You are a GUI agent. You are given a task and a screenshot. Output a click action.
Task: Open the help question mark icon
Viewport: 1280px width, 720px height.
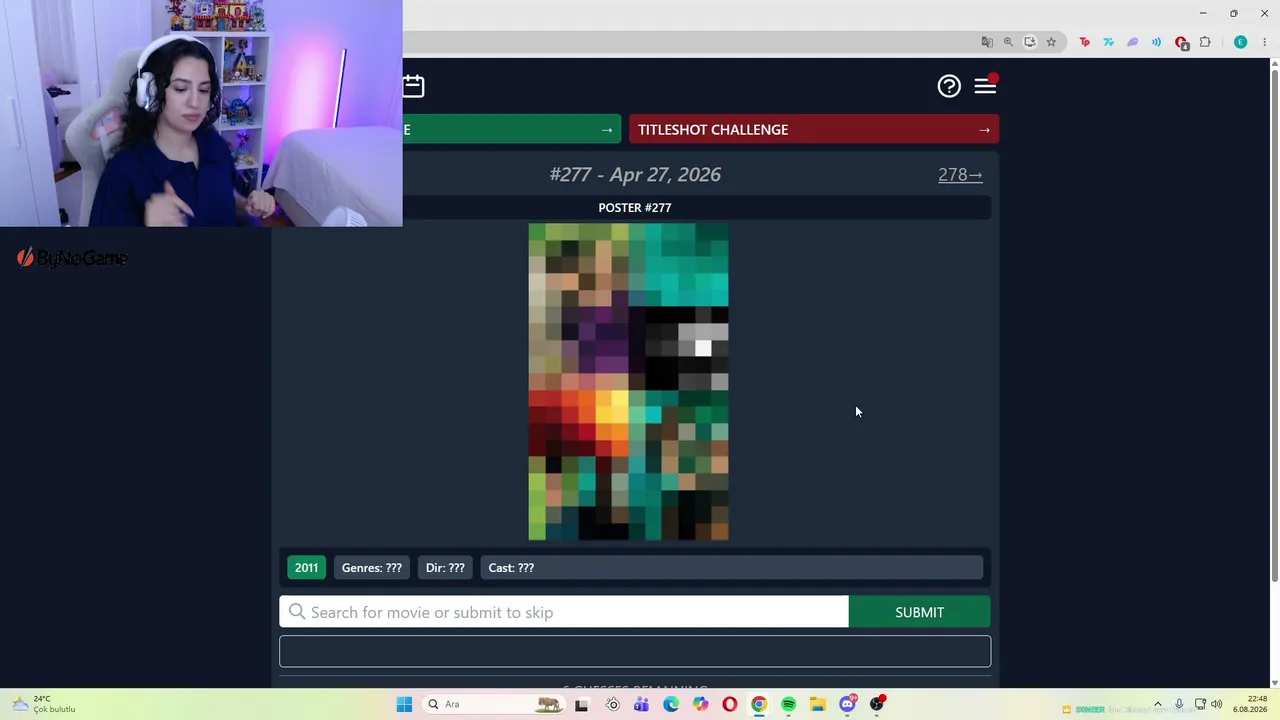[x=949, y=86]
